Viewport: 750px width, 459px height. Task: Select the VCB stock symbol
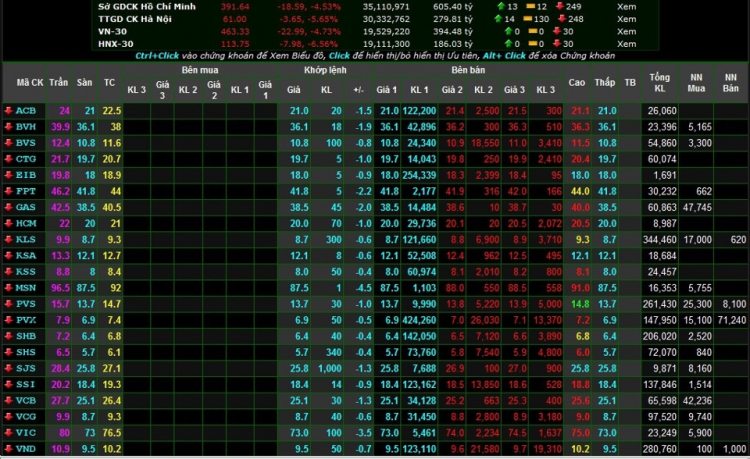[x=26, y=401]
